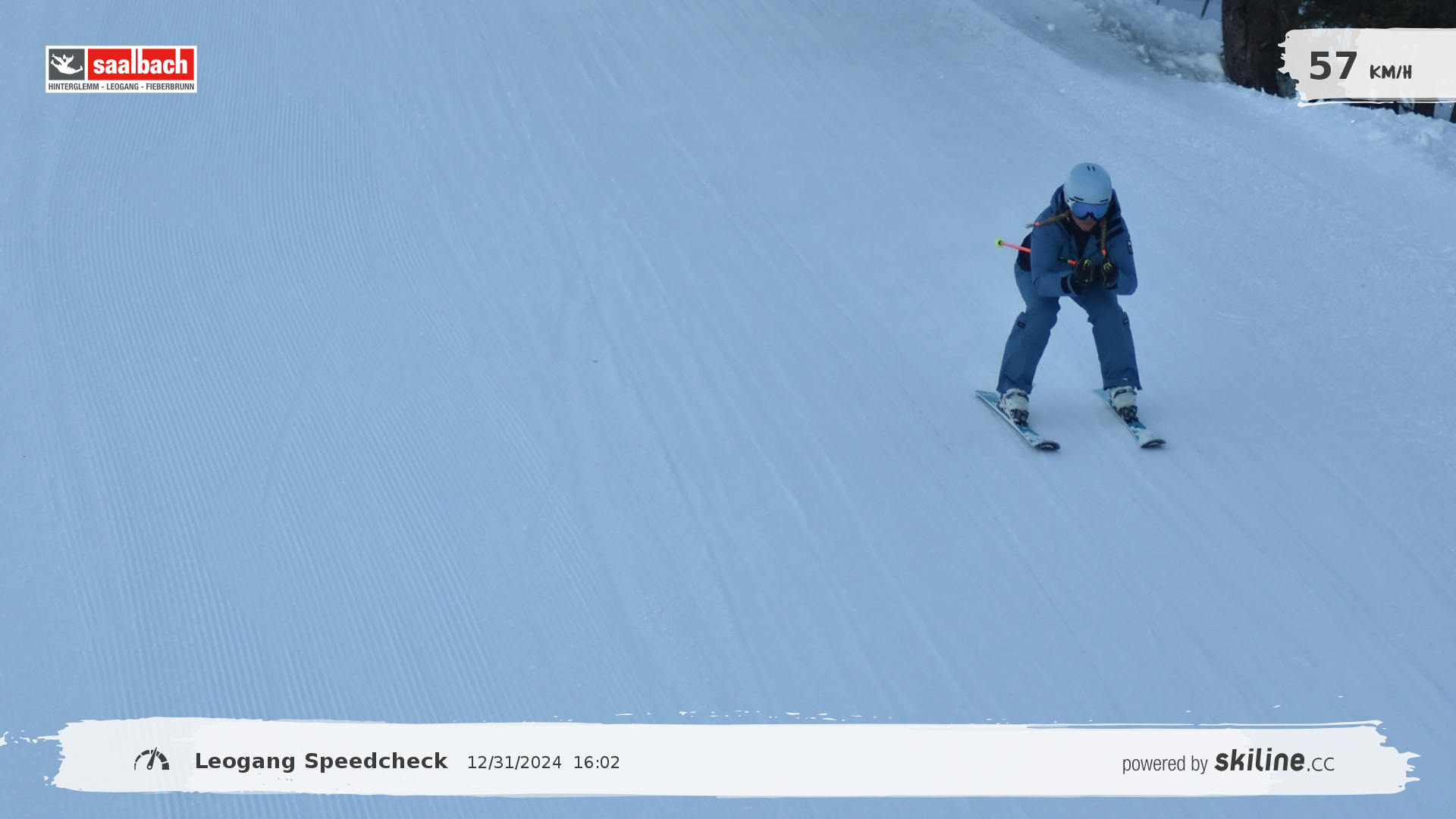
Task: Click the date 12/31/2024
Action: (x=513, y=763)
